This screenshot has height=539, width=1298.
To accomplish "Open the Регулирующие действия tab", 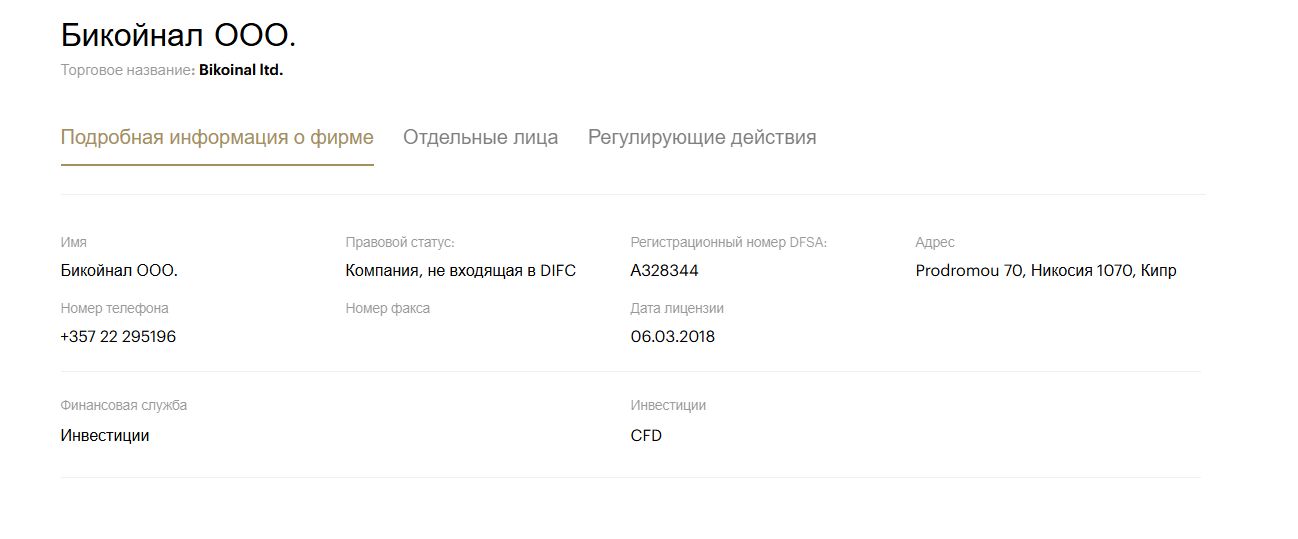I will (x=702, y=137).
